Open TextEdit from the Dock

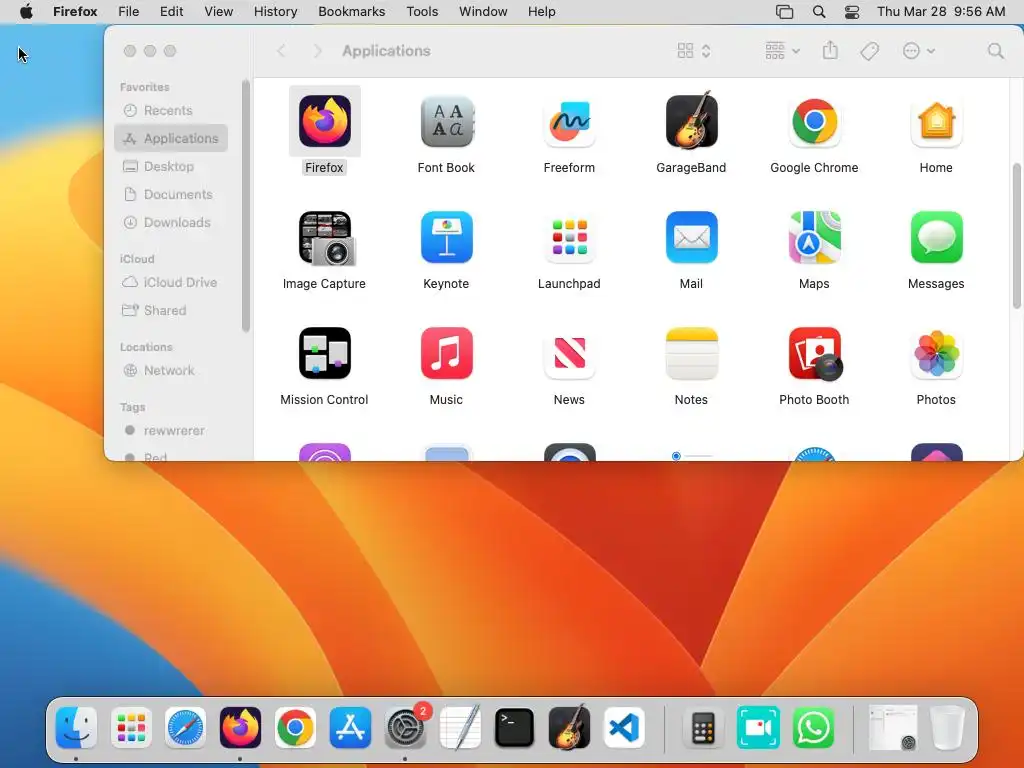460,727
